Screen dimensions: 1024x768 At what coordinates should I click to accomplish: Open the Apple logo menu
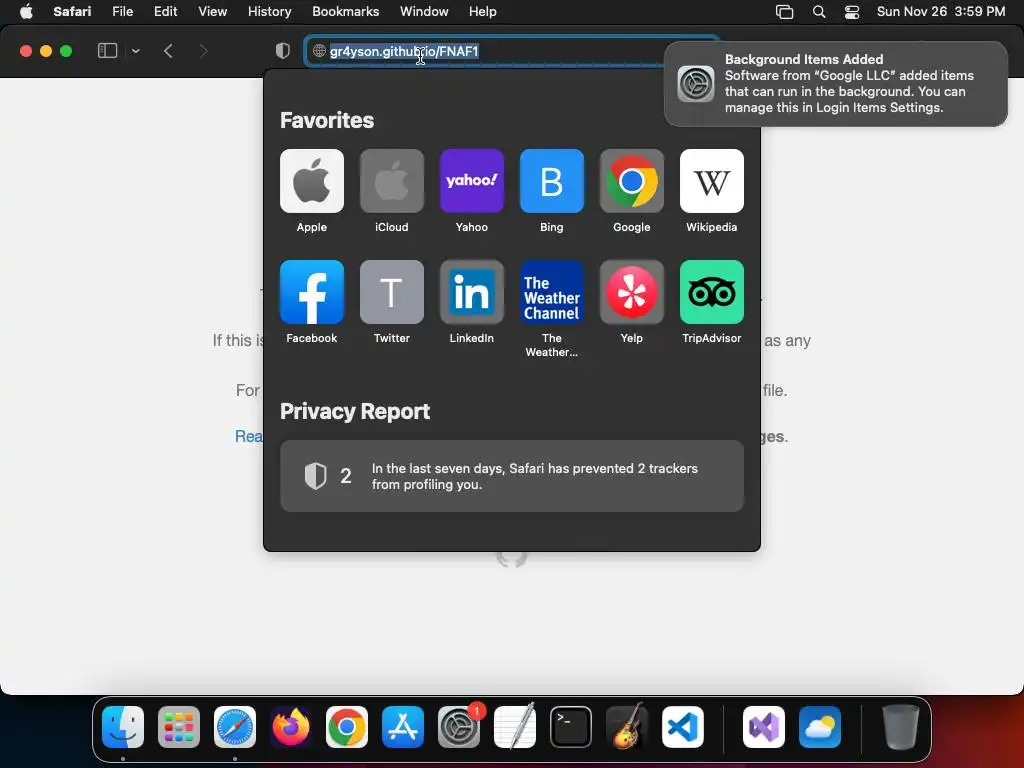pyautogui.click(x=26, y=12)
